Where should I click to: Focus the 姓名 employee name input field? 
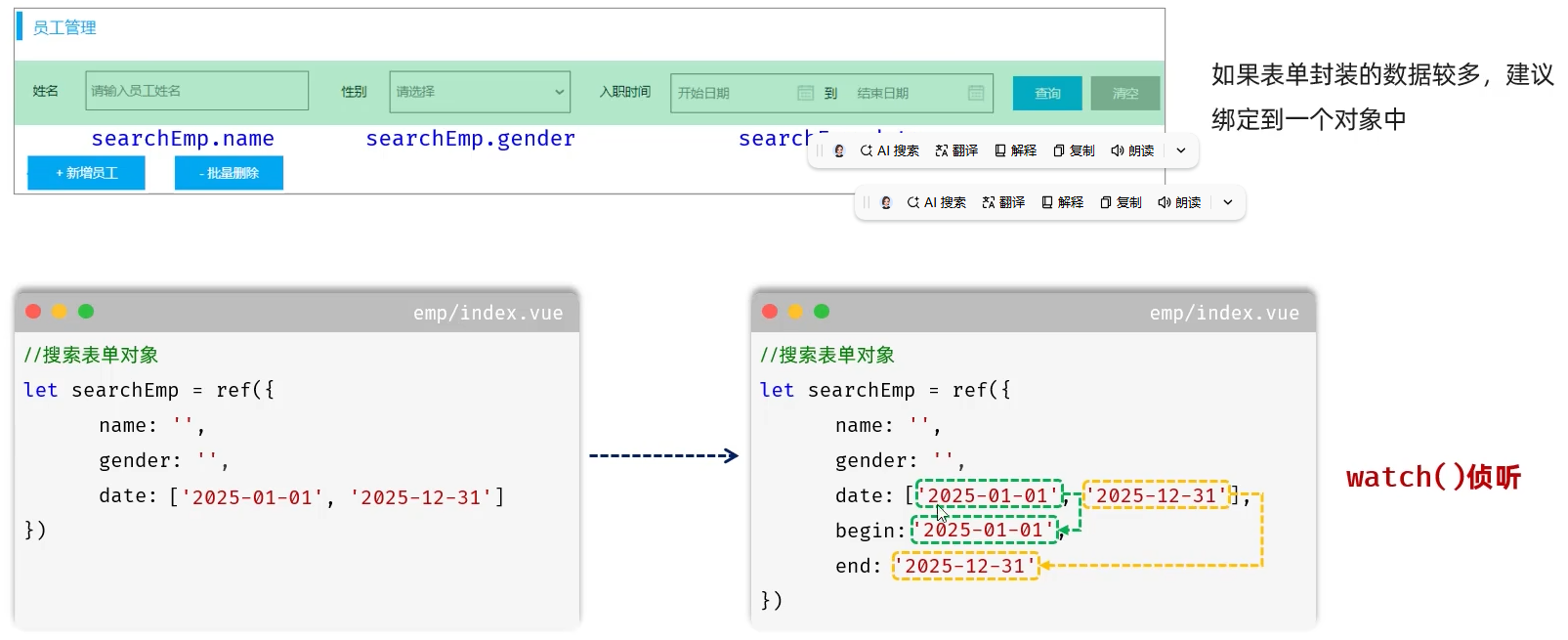click(196, 91)
